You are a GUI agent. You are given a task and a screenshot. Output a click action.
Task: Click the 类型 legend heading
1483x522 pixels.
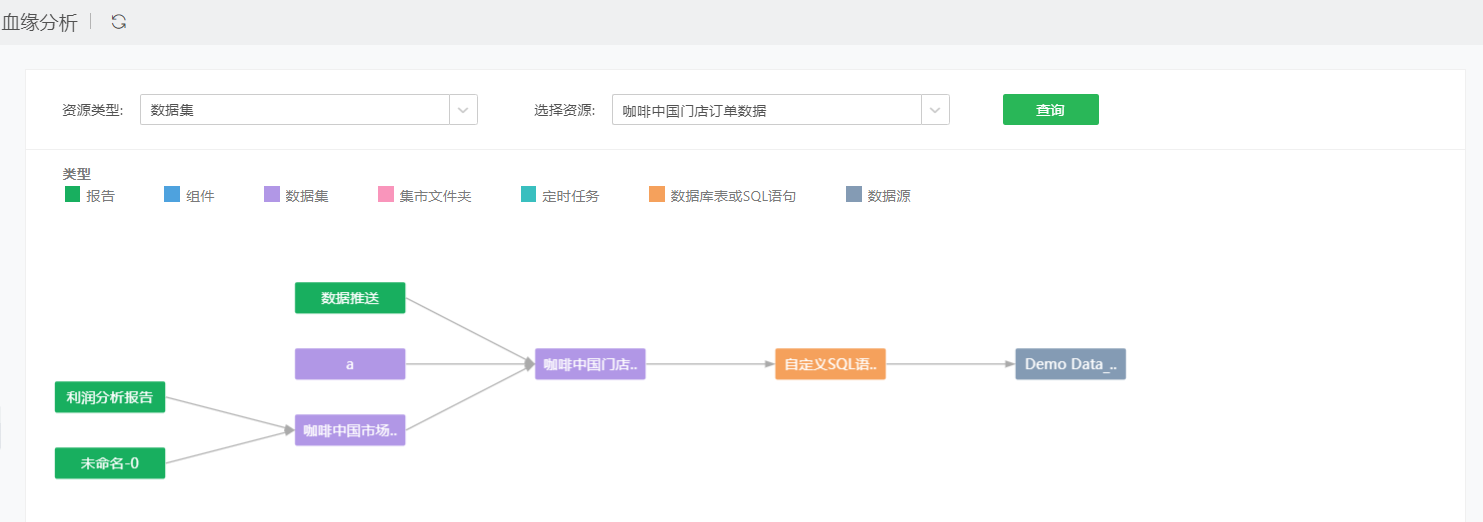[76, 174]
